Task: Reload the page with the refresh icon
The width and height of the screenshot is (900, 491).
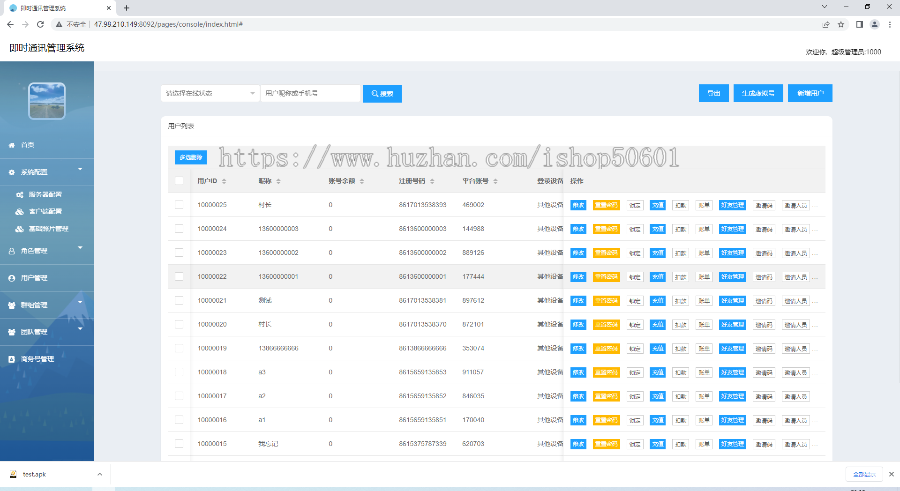Action: pyautogui.click(x=40, y=24)
